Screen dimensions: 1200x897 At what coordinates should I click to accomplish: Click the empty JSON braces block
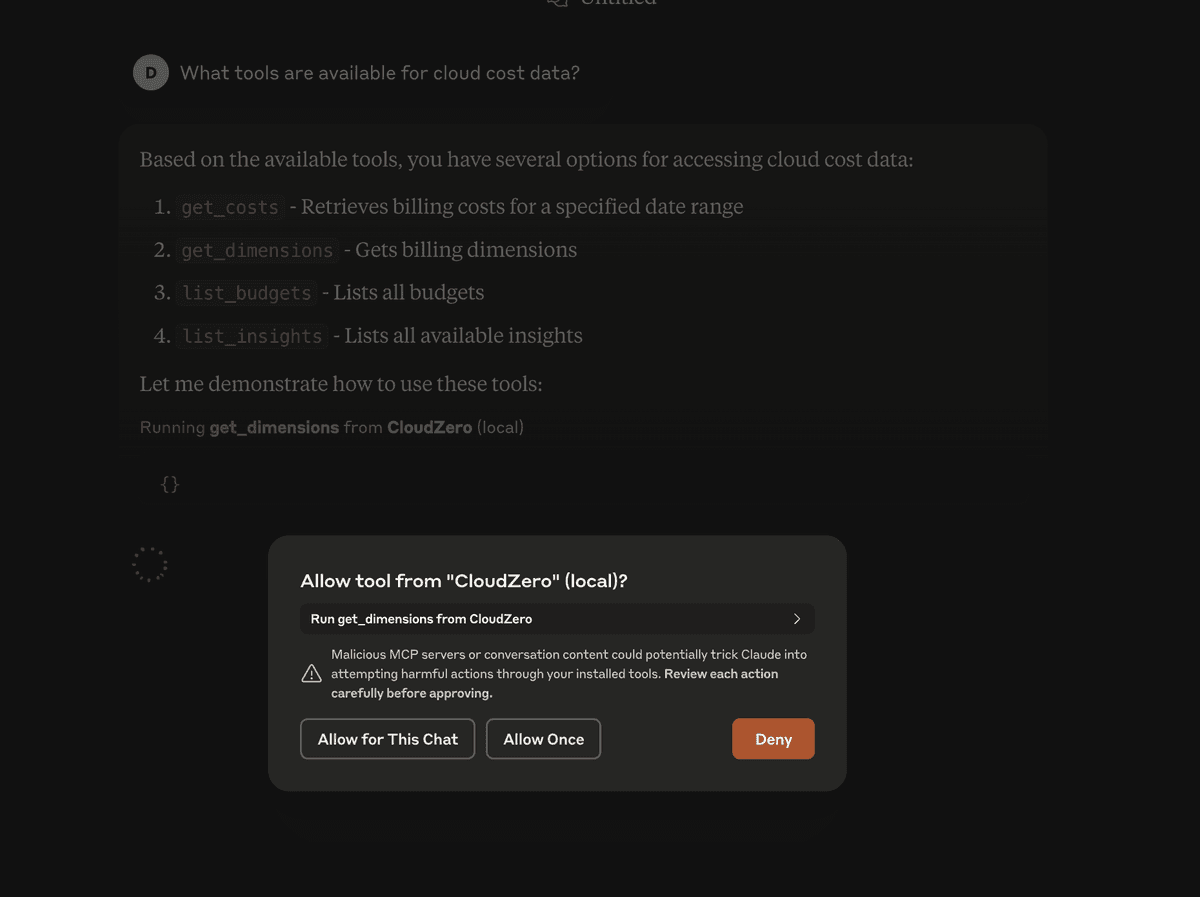(170, 484)
